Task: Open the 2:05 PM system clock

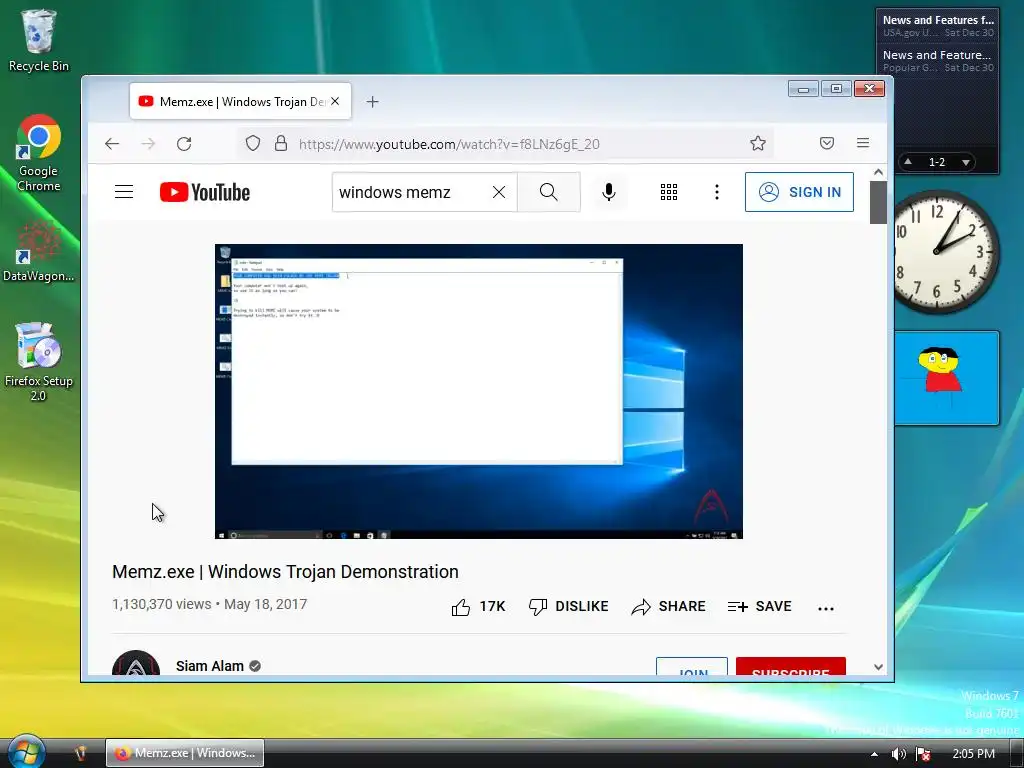Action: (973, 754)
